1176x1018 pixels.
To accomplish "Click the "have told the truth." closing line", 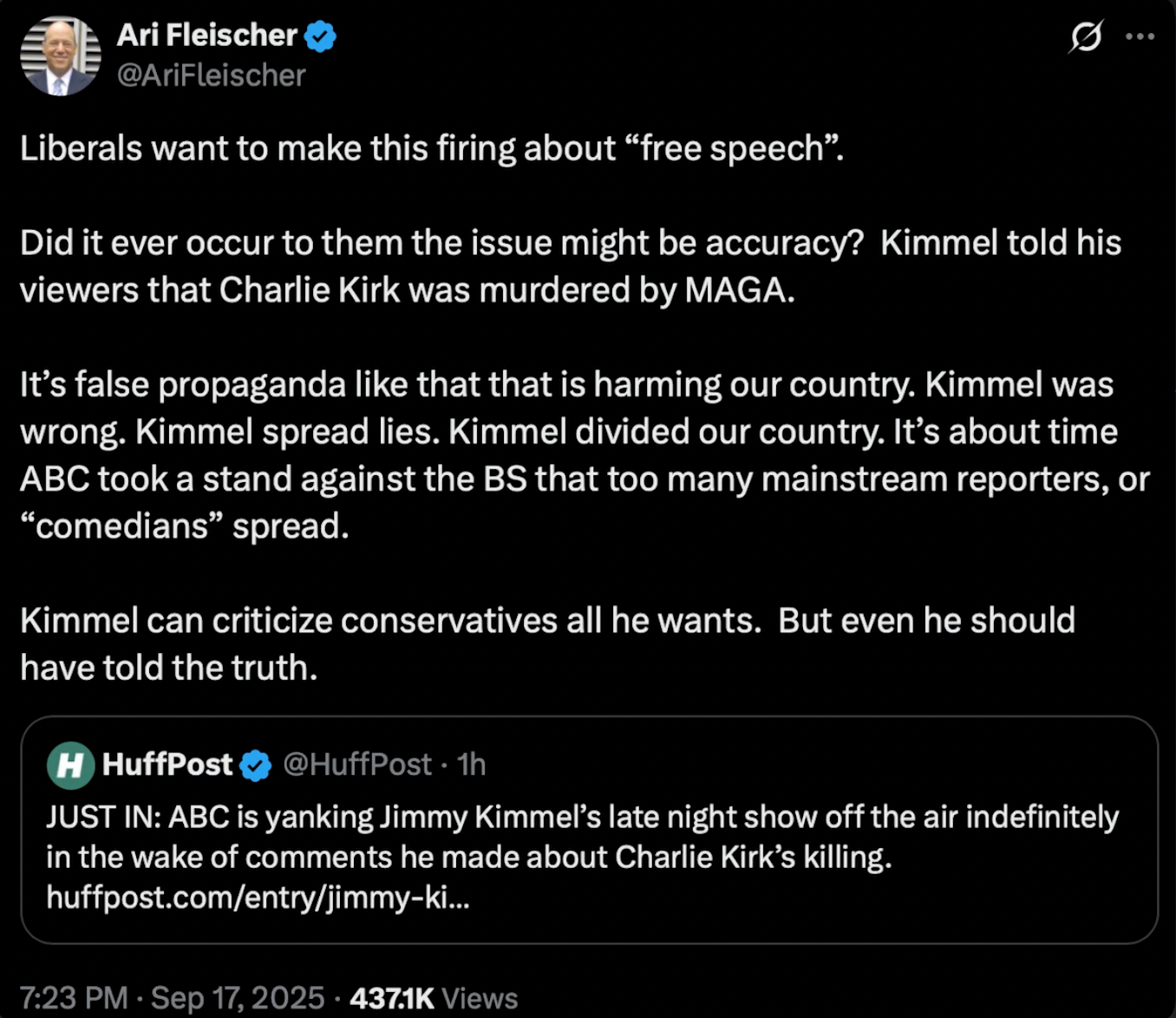I will point(168,669).
